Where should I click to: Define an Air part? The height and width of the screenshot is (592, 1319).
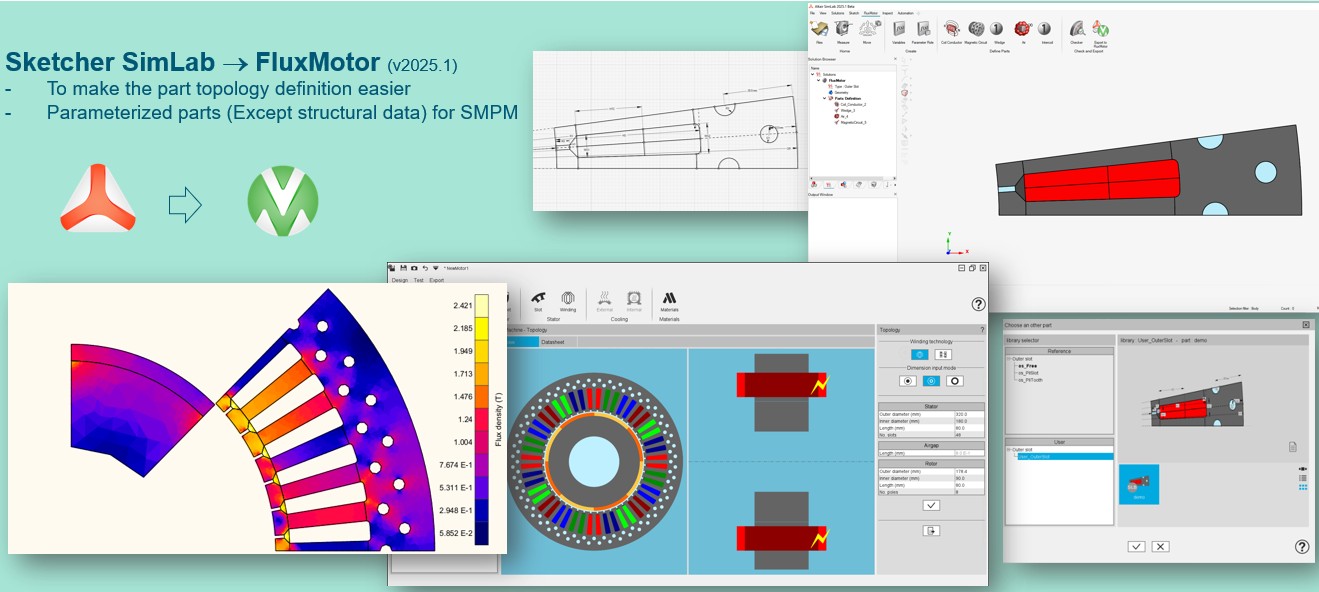(x=1023, y=28)
